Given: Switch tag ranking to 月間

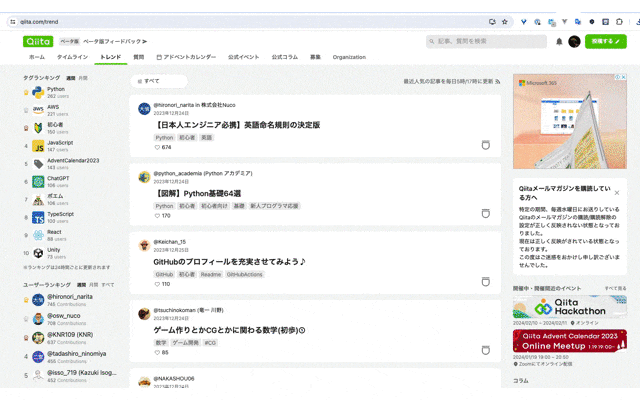Looking at the screenshot, I should click(83, 78).
